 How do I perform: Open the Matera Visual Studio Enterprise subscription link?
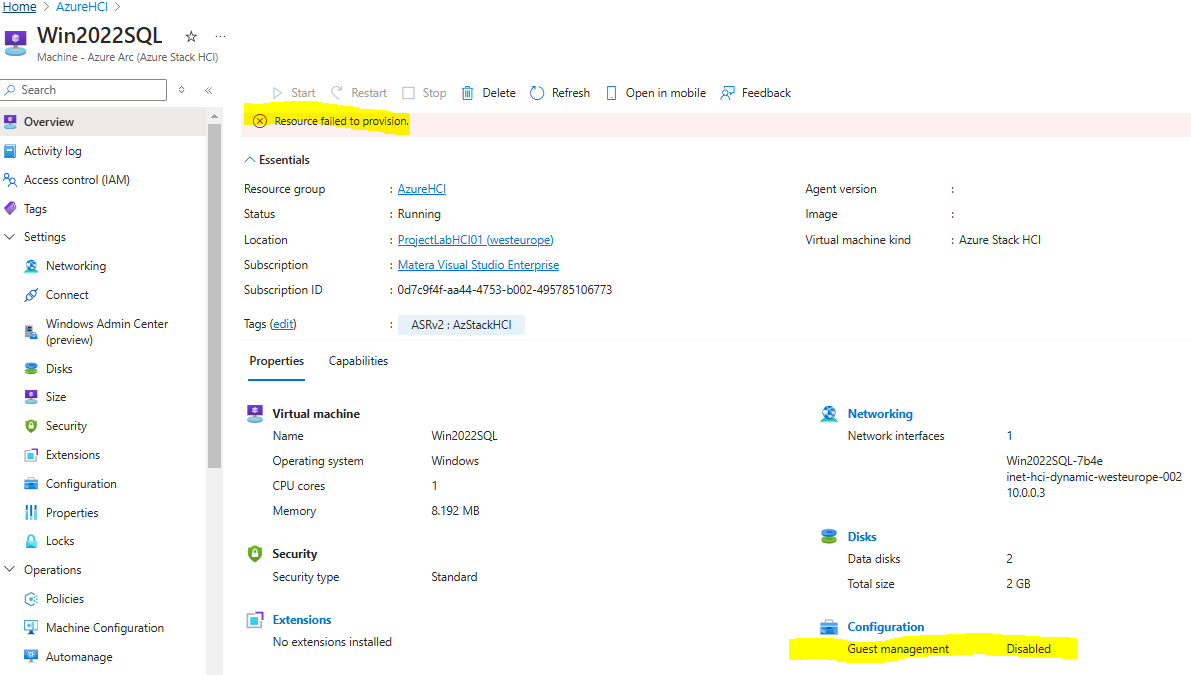(x=479, y=265)
